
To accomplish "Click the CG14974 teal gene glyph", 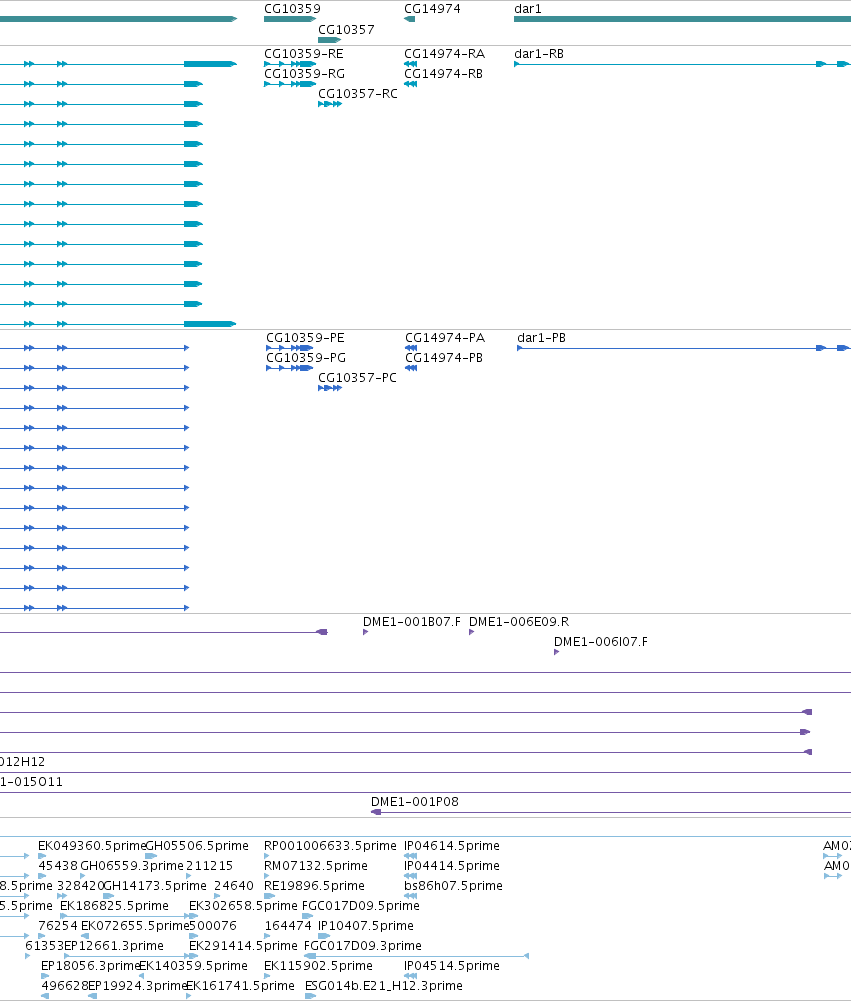I will click(x=409, y=19).
